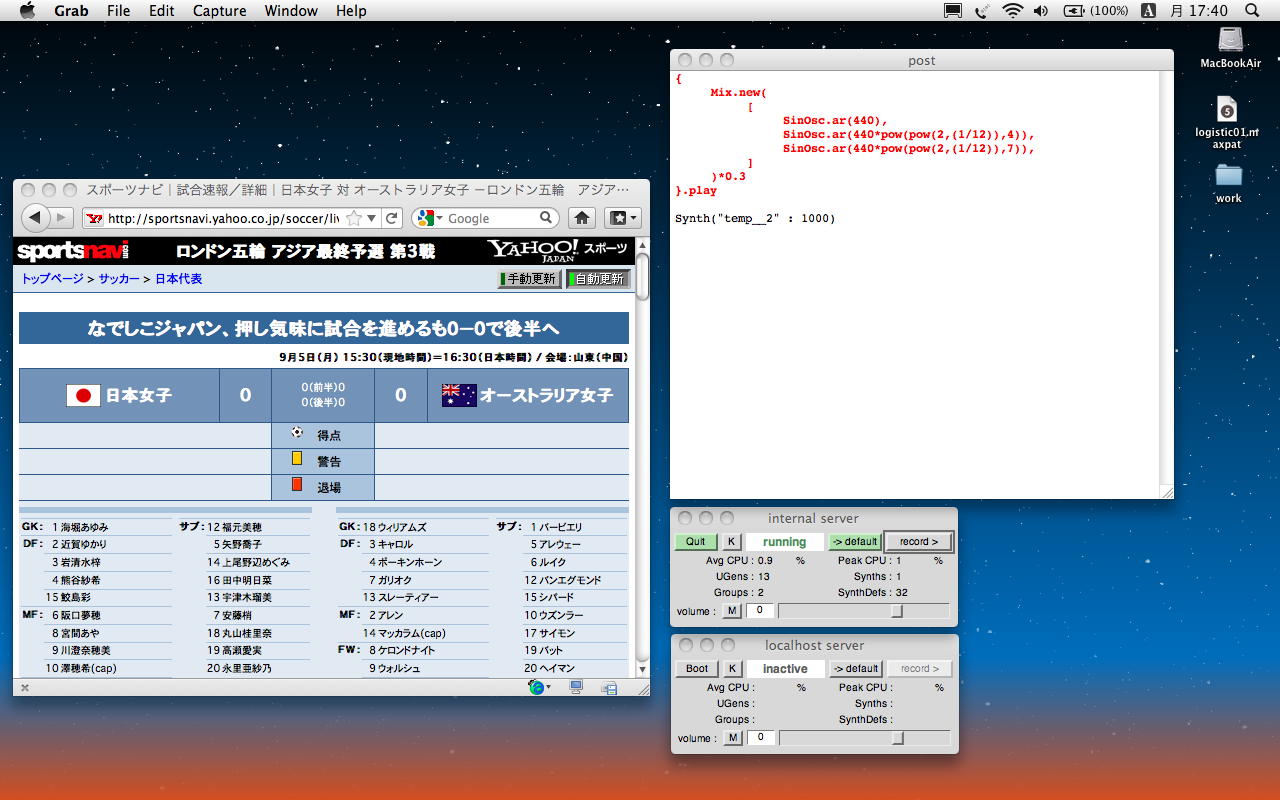Expand the Google search engine selector
This screenshot has height=800, width=1280.
(x=430, y=218)
